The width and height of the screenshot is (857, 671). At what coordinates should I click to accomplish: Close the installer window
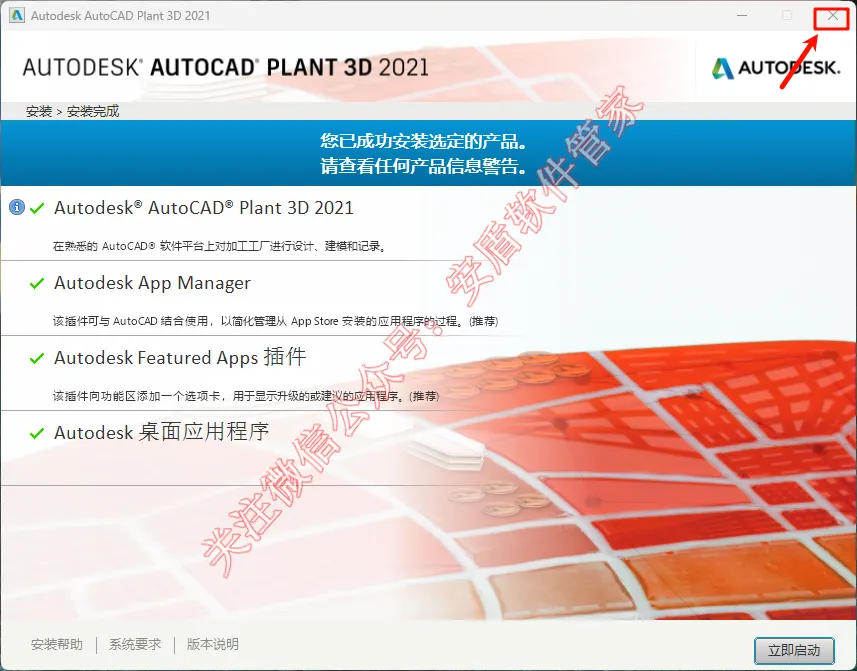832,16
